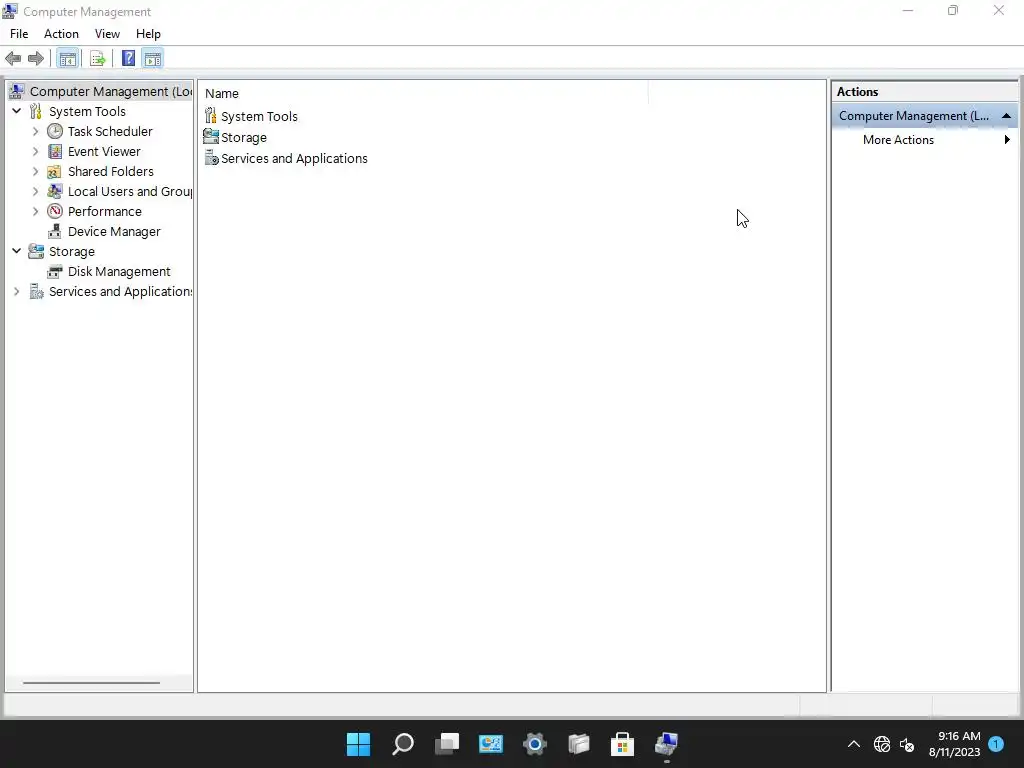Expand the Local Users and Groups node
Image resolution: width=1024 pixels, height=768 pixels.
[x=36, y=191]
